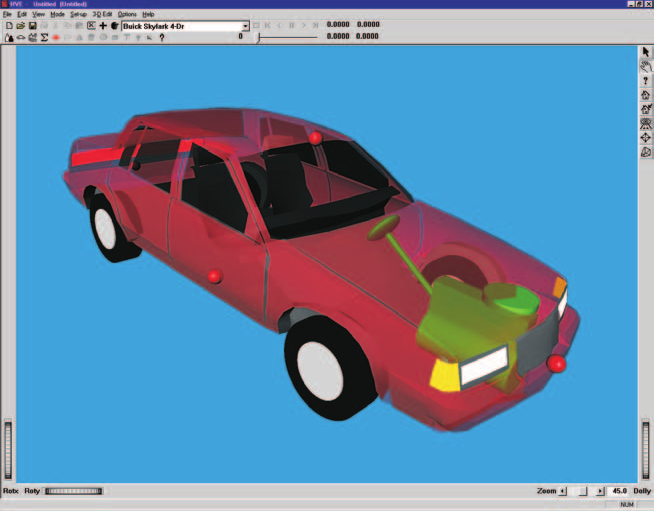Open the Options menu
The width and height of the screenshot is (654, 511).
click(127, 14)
